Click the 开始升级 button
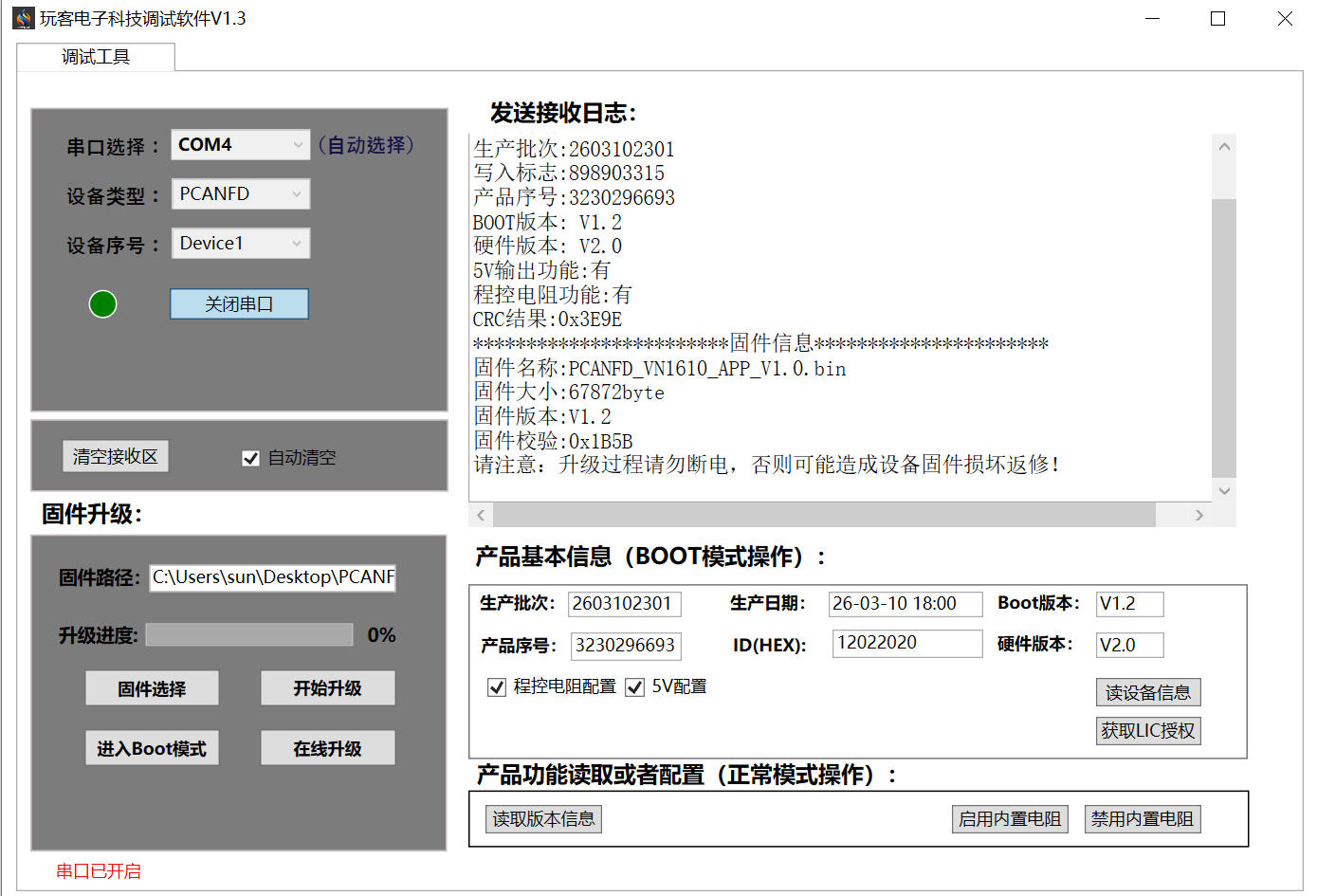The width and height of the screenshot is (1317, 896). click(x=327, y=688)
